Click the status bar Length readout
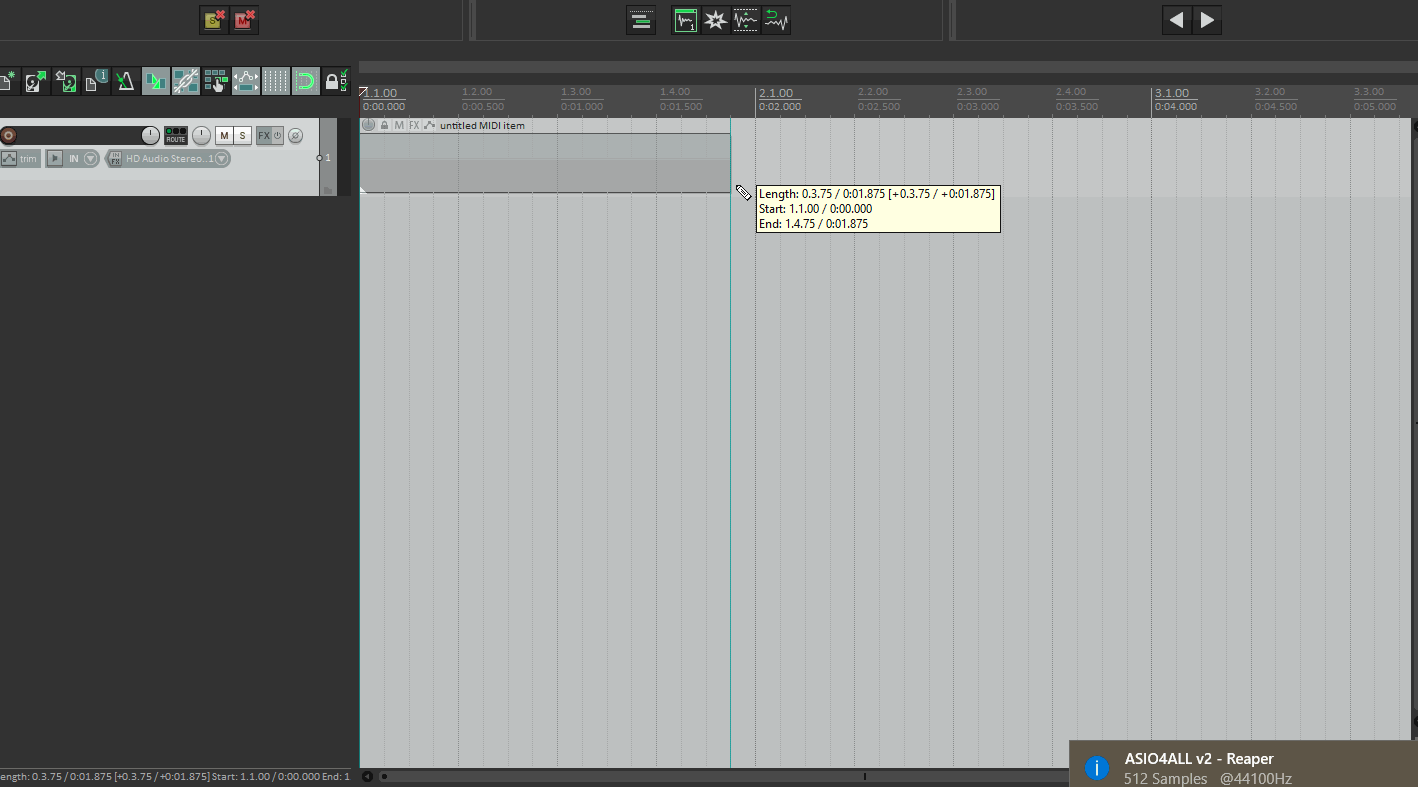Viewport: 1418px width, 787px height. pos(175,776)
